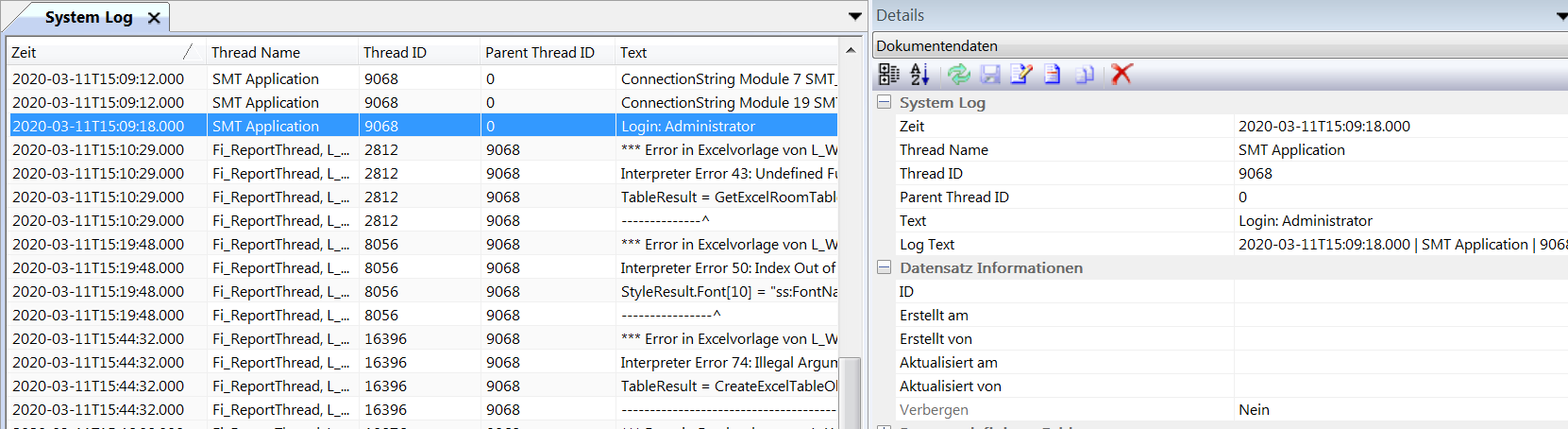This screenshot has height=429, width=1568.
Task: Open the Details panel dropdown arrow
Action: [x=1561, y=16]
